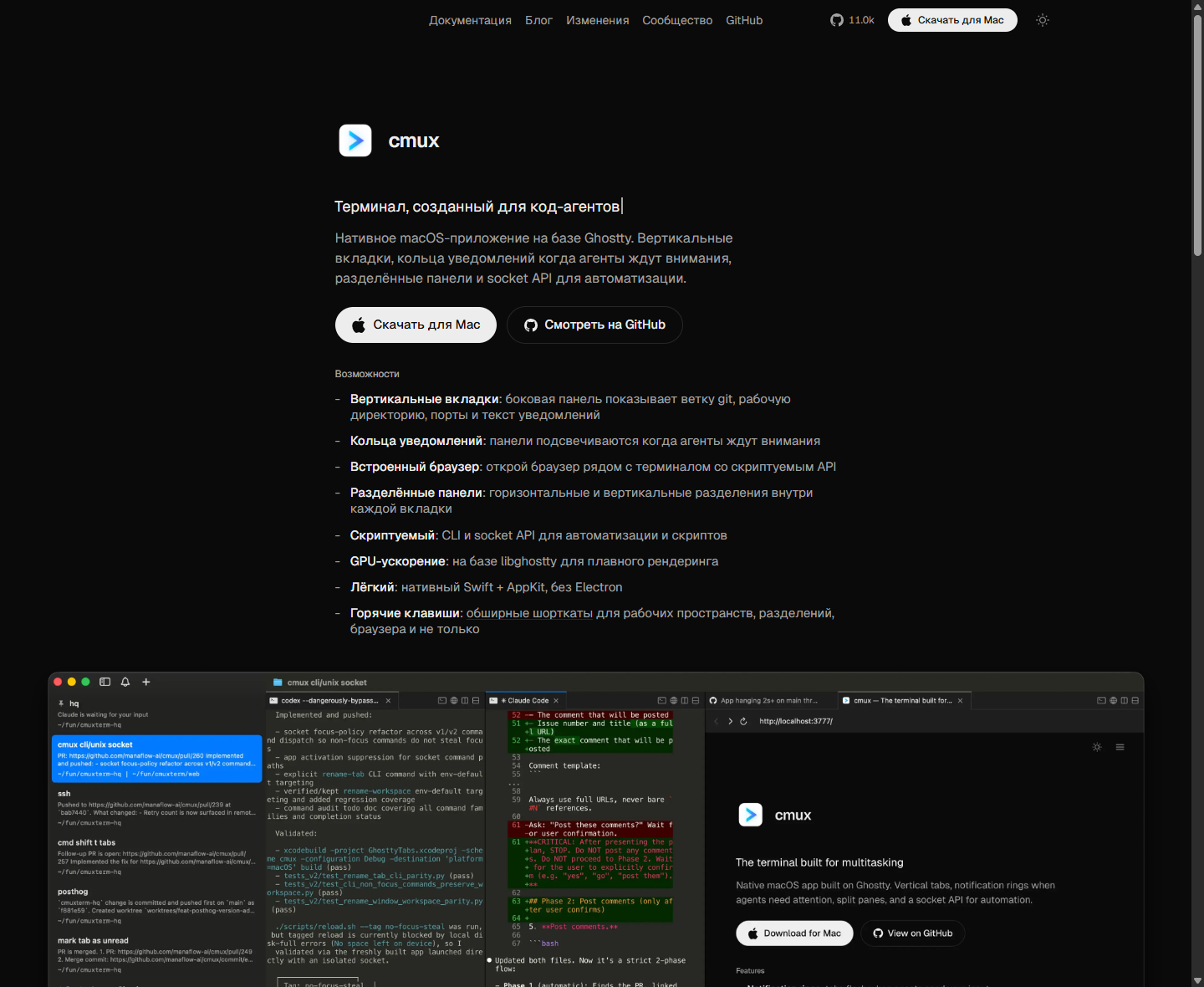Viewport: 1204px width, 987px height.
Task: Click the large hero Скачать для Mac button
Action: click(416, 325)
